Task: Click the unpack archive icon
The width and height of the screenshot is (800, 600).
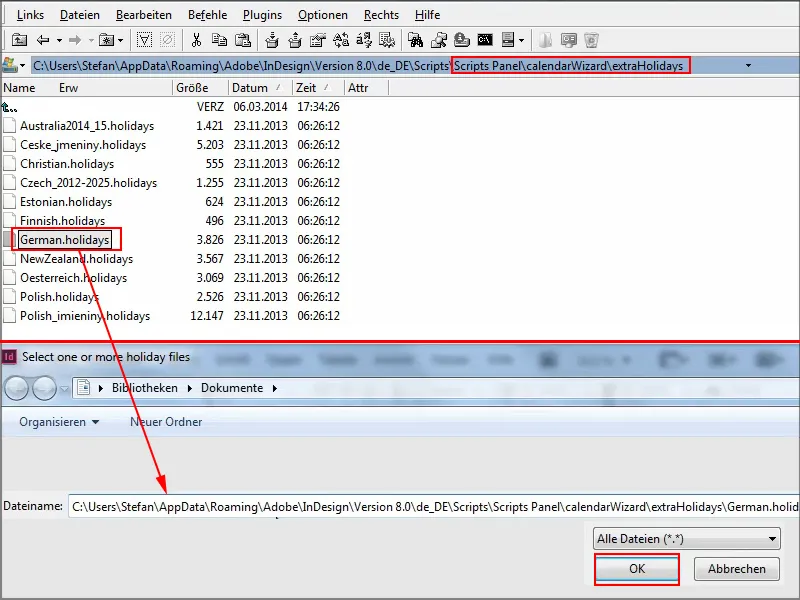Action: pos(295,40)
